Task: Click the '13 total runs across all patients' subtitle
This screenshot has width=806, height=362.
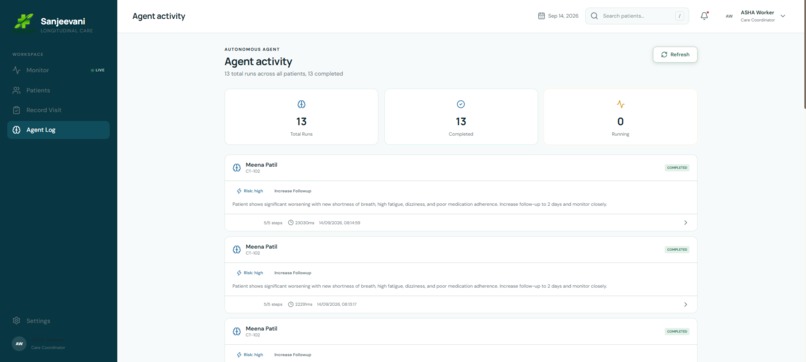Action: coord(284,74)
